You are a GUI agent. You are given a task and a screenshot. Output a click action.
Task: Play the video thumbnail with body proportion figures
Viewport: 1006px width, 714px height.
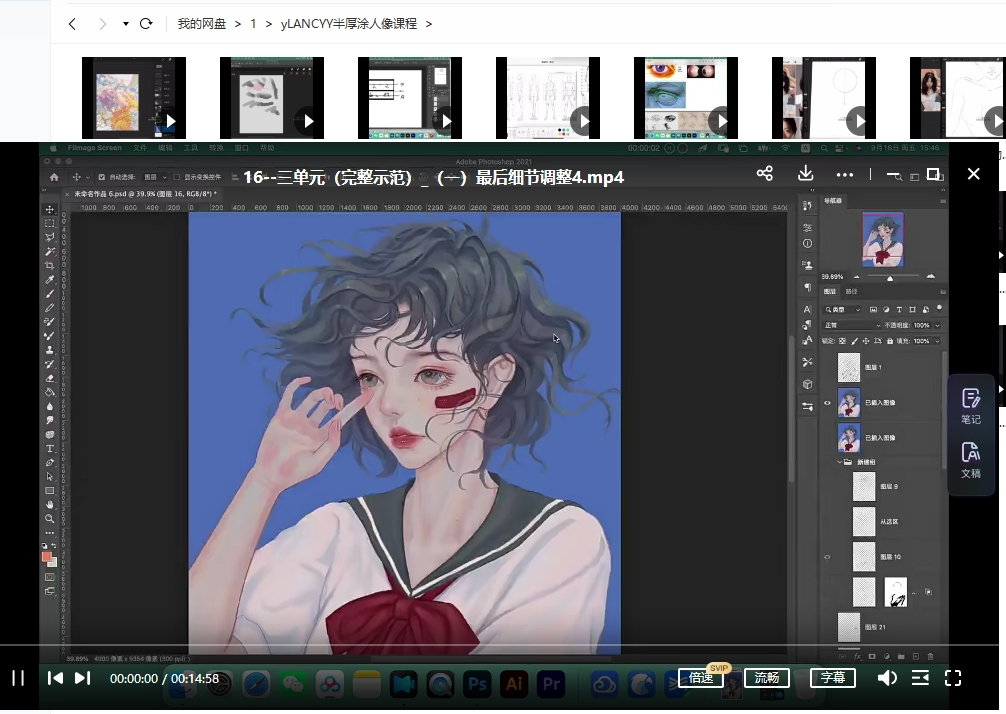click(548, 98)
